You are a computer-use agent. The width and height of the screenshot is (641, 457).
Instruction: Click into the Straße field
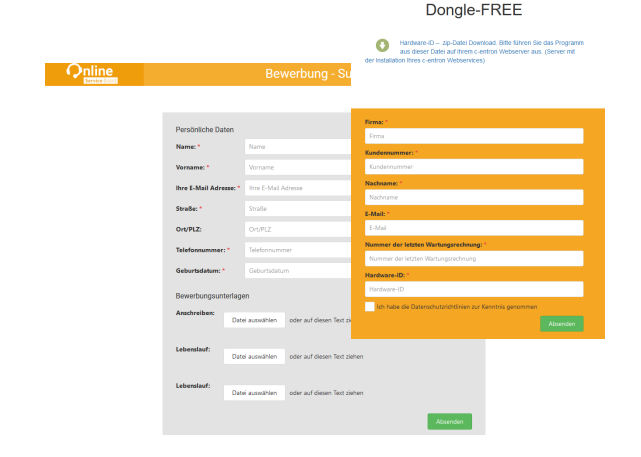click(x=298, y=209)
